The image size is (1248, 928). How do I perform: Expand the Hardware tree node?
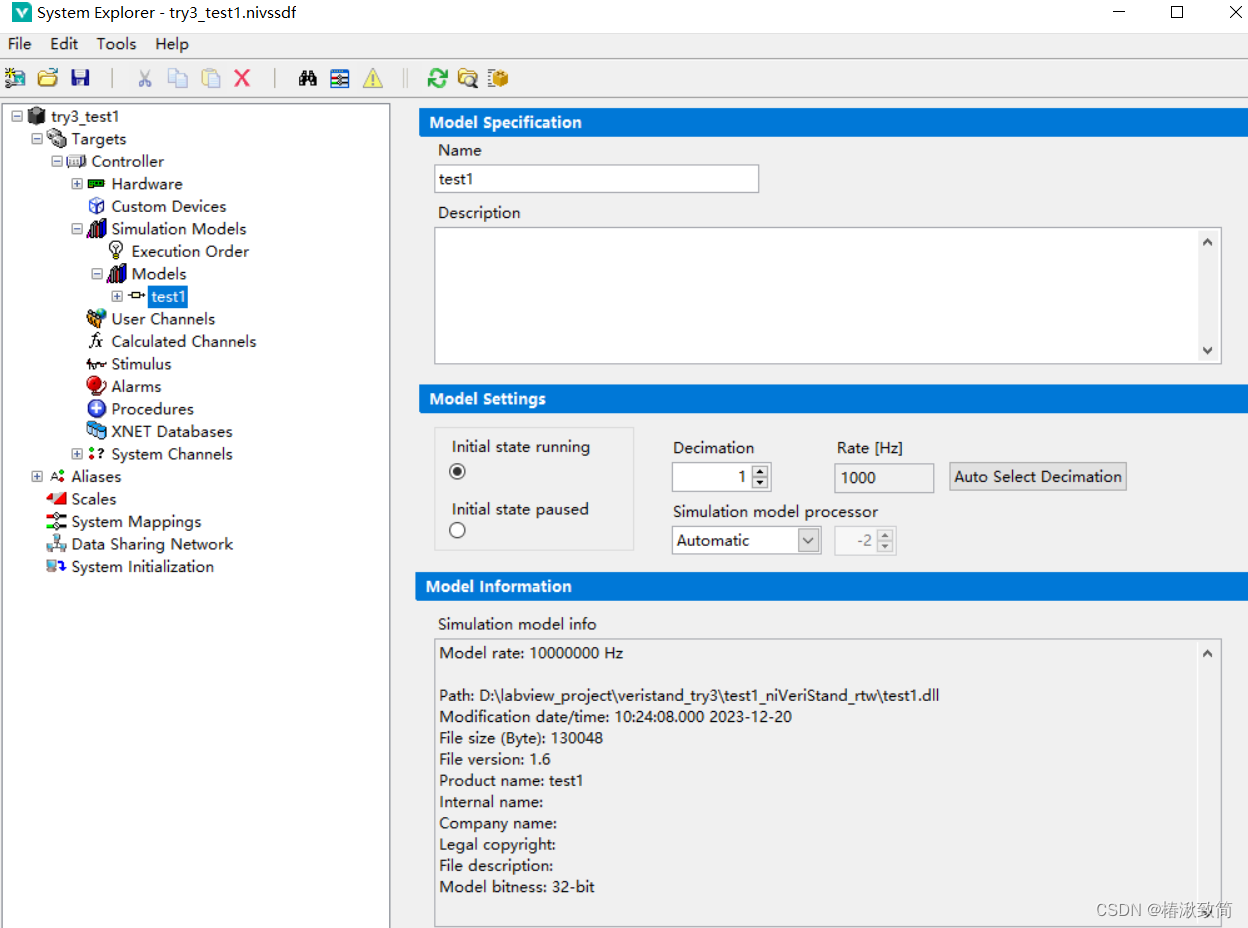[76, 184]
